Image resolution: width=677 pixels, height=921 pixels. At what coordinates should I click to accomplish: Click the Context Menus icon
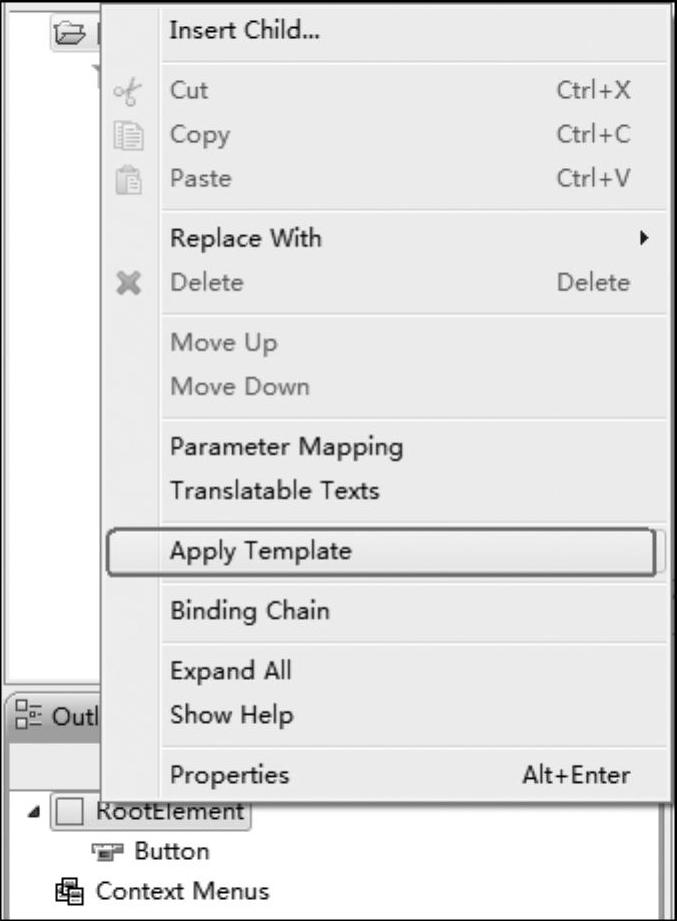point(69,891)
